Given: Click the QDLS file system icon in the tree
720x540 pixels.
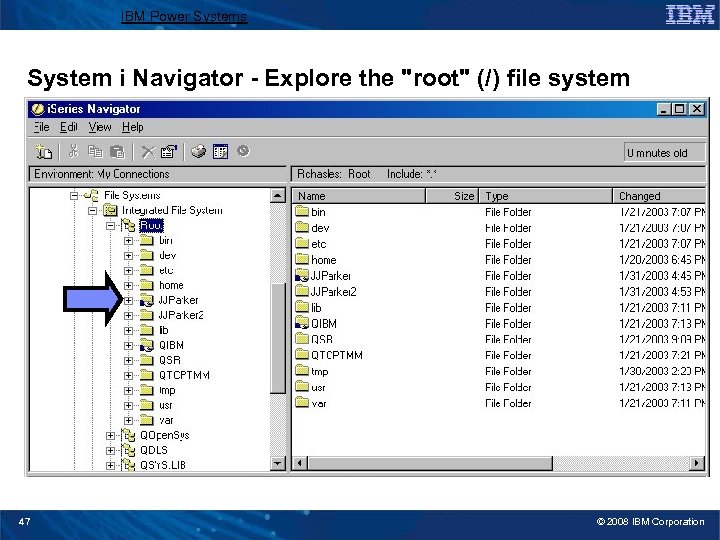Looking at the screenshot, I should click(x=128, y=450).
